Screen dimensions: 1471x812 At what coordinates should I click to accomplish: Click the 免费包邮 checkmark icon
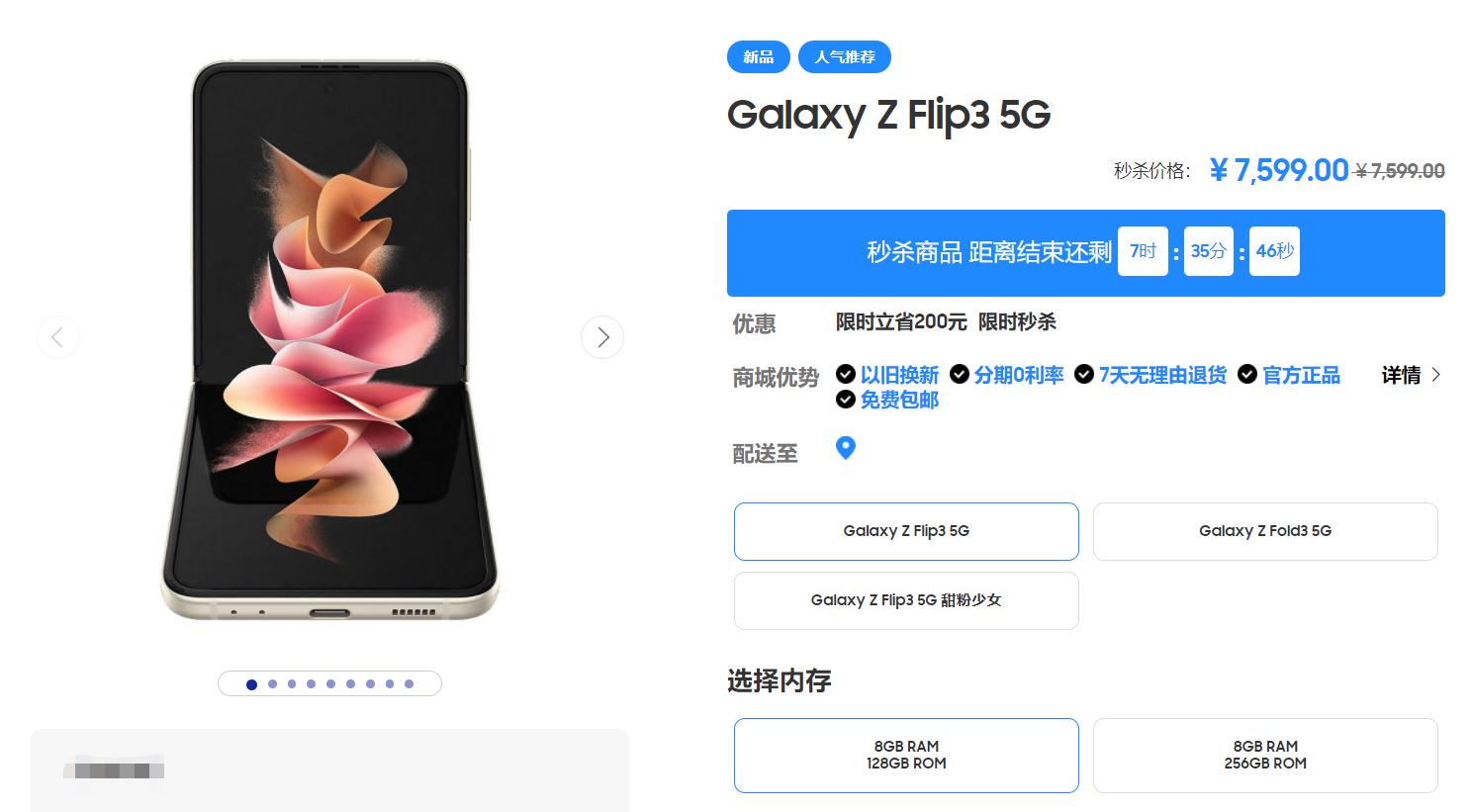(x=846, y=400)
